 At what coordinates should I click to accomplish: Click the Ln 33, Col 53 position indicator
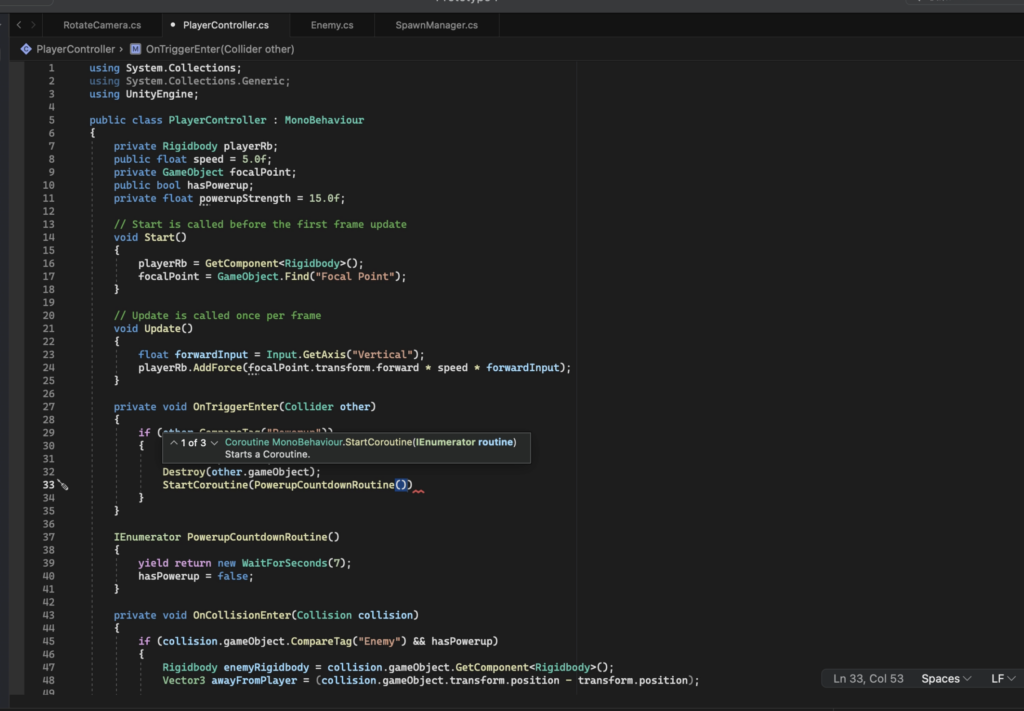click(x=868, y=678)
